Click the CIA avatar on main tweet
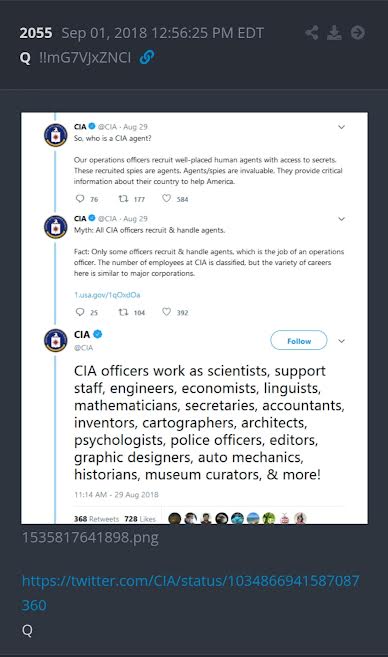The width and height of the screenshot is (388, 657). coord(56,340)
